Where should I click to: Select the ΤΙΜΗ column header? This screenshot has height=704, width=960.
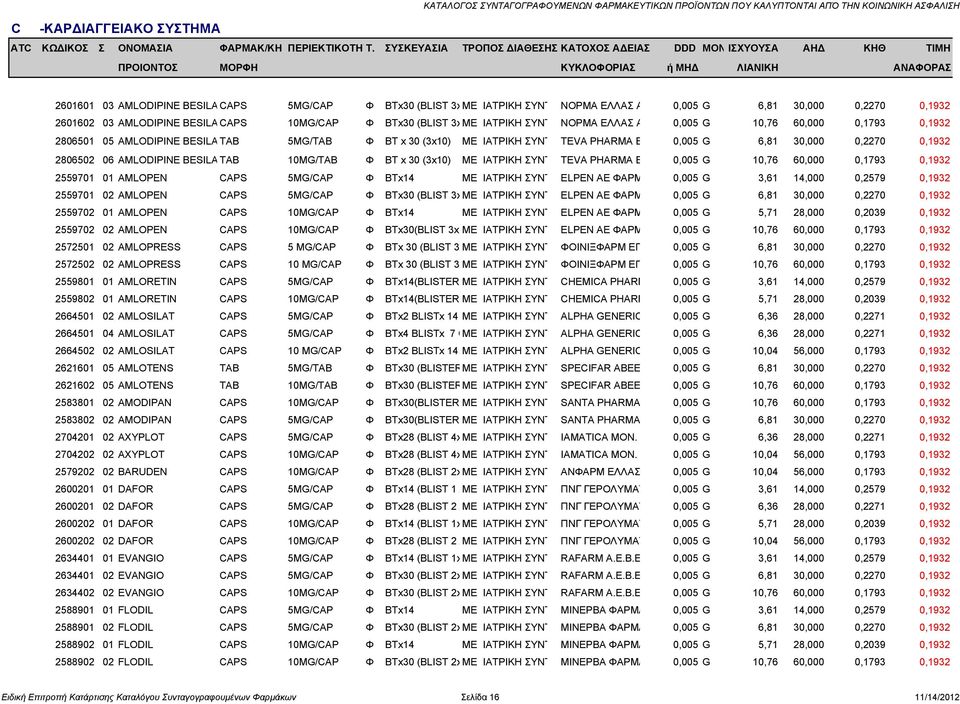(x=938, y=48)
